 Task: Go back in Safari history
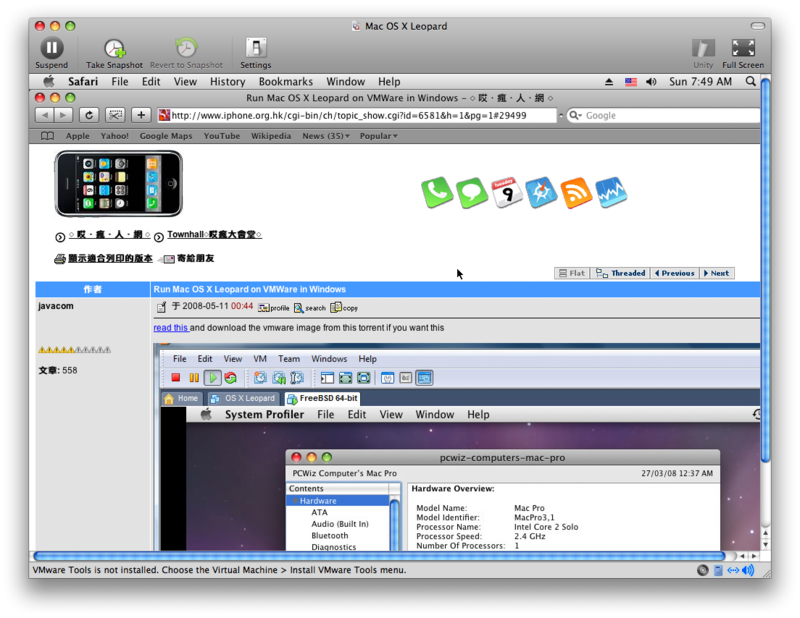coord(44,115)
